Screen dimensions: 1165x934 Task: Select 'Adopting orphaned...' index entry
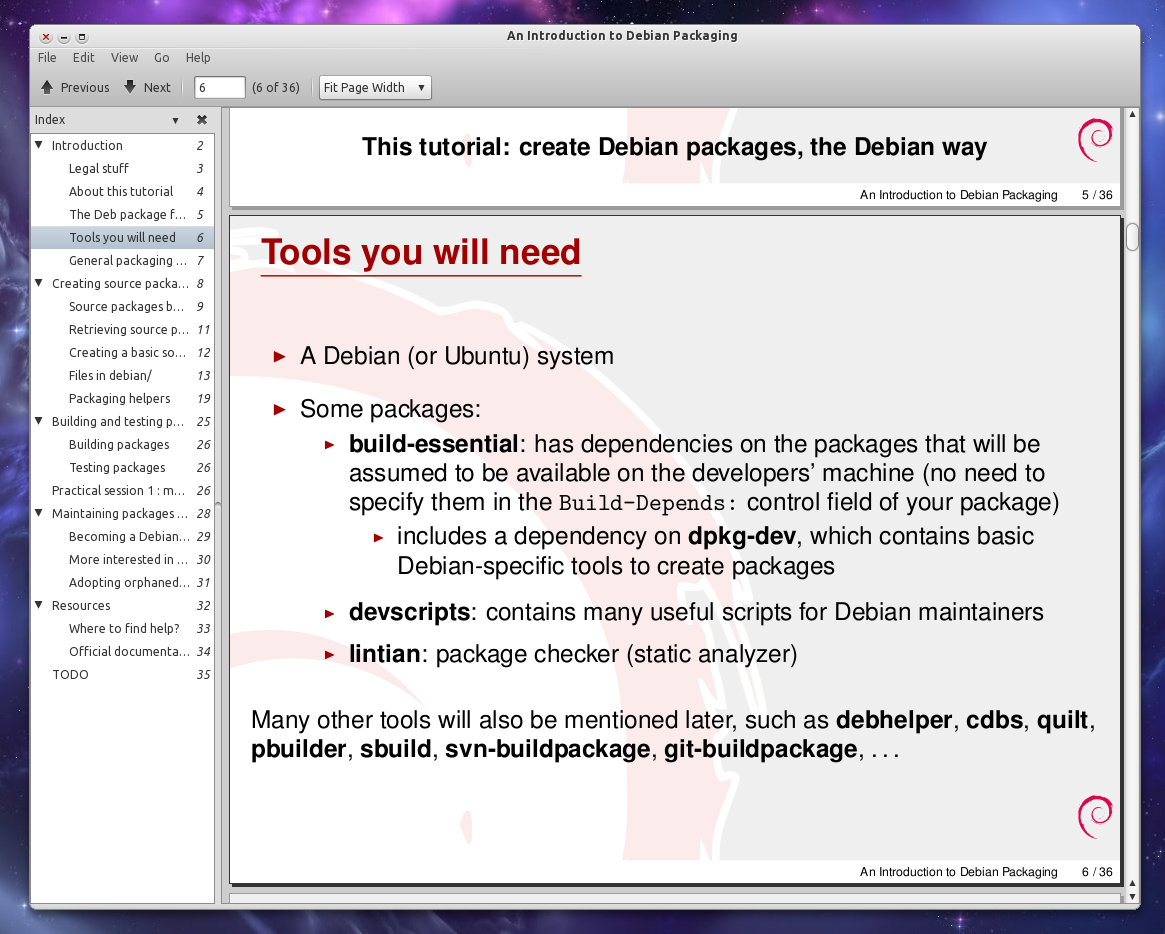coord(123,583)
